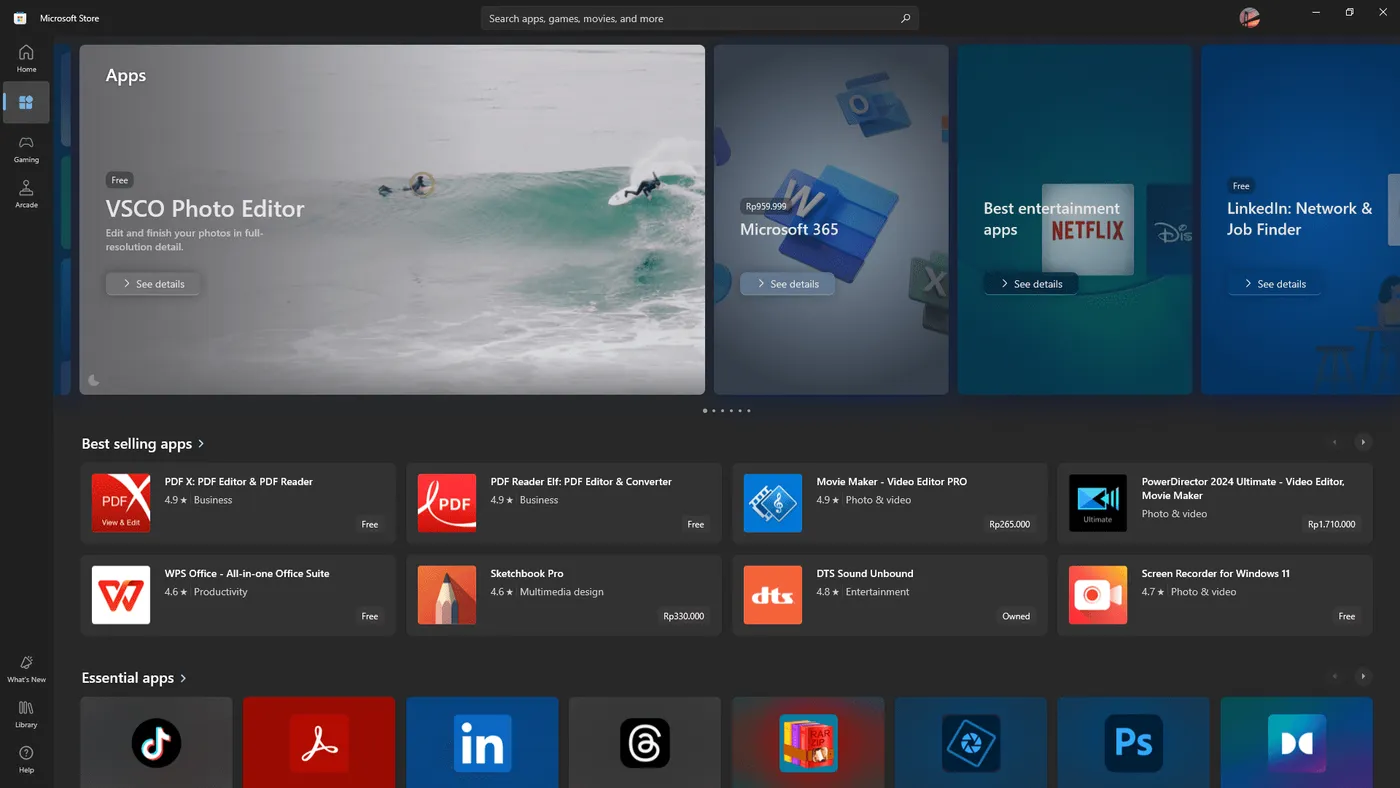Click Free label on Screen Recorder card
Image resolution: width=1400 pixels, height=788 pixels.
(x=1347, y=616)
